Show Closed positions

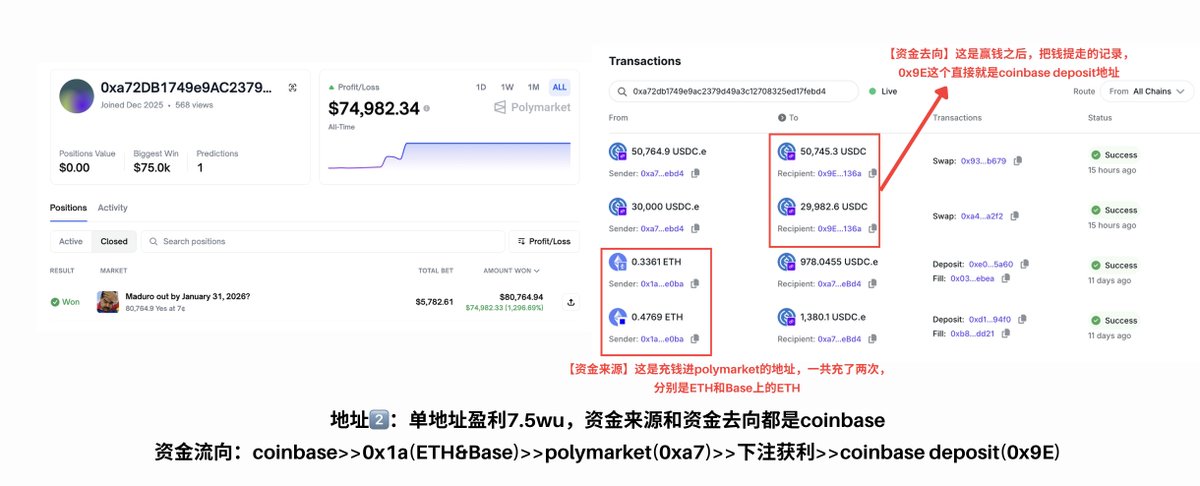[x=114, y=241]
